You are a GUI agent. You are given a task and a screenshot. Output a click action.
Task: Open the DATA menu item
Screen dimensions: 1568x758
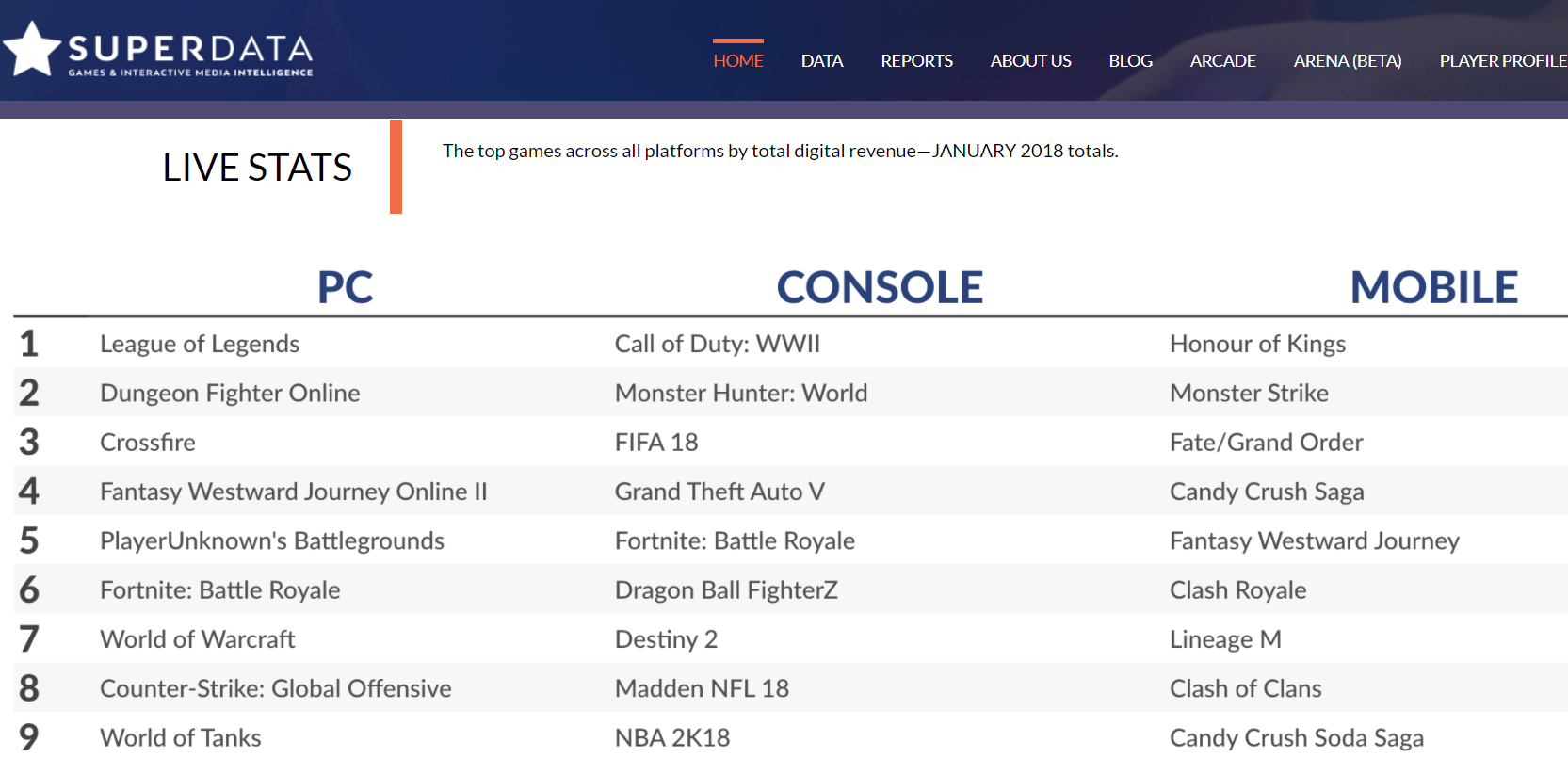(822, 60)
